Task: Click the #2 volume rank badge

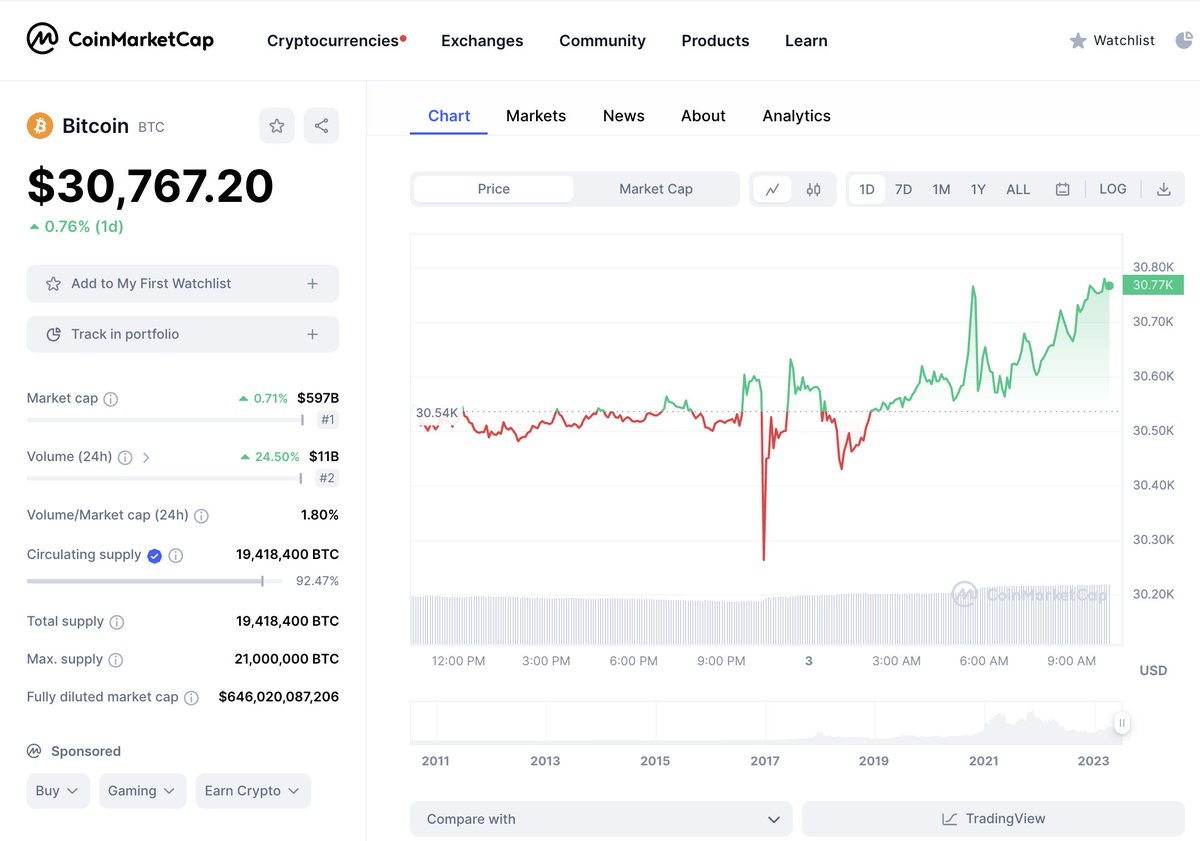Action: tap(327, 479)
